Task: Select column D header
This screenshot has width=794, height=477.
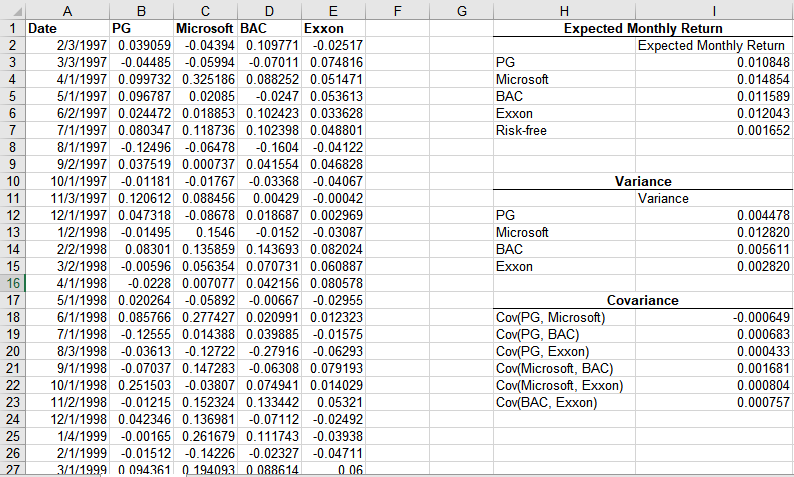Action: [x=269, y=11]
